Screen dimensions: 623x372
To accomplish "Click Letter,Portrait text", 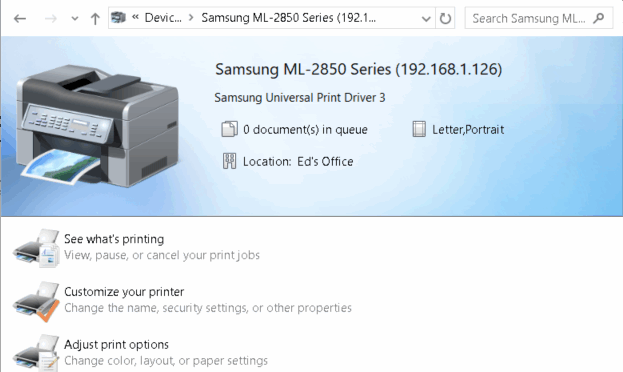I will click(x=468, y=130).
